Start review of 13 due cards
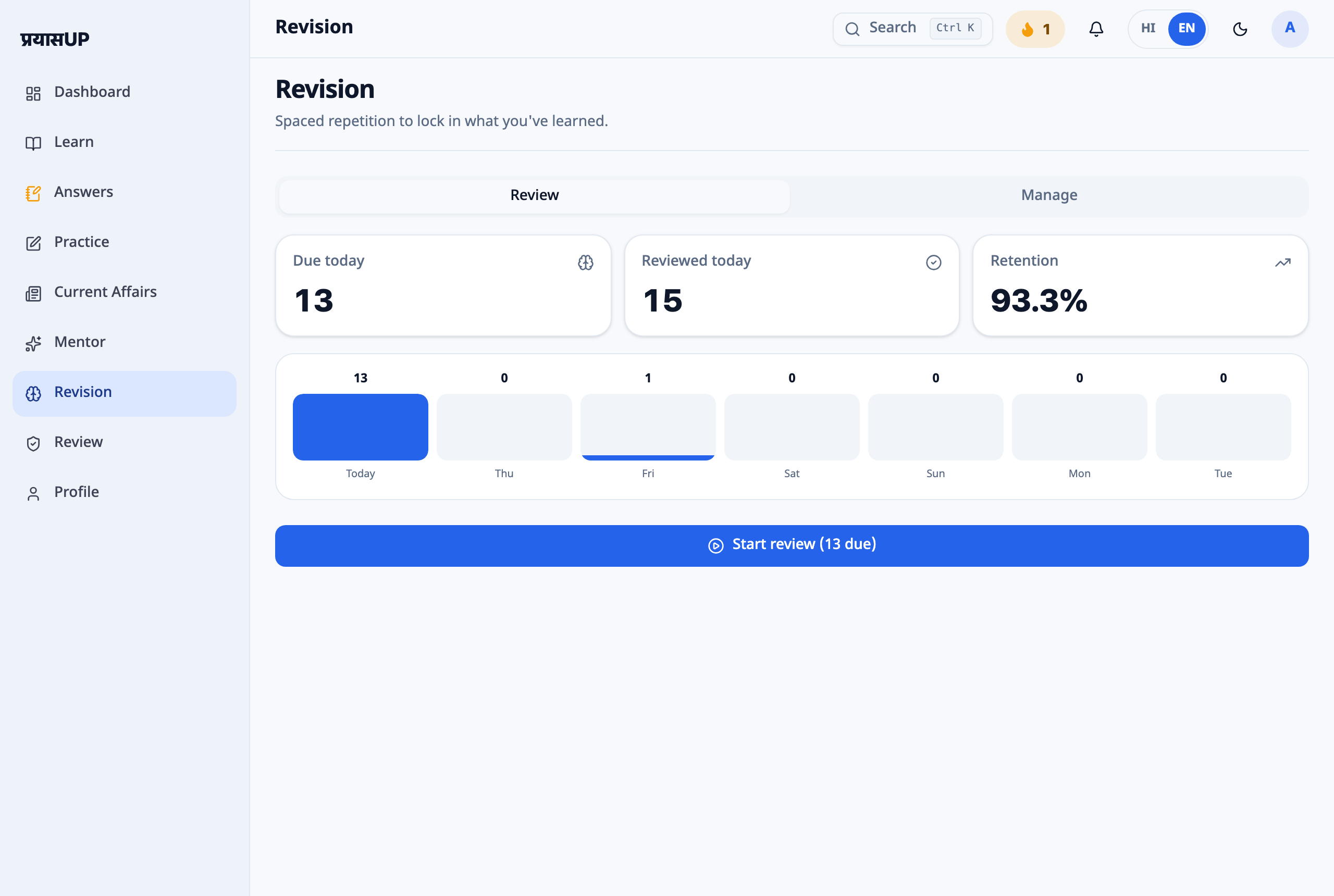This screenshot has width=1334, height=896. [792, 546]
